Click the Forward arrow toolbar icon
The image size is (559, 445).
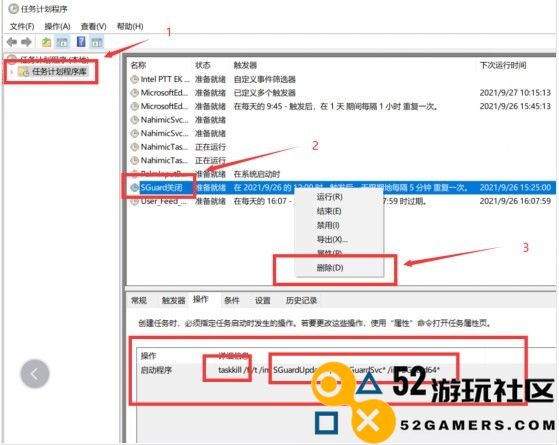point(26,42)
